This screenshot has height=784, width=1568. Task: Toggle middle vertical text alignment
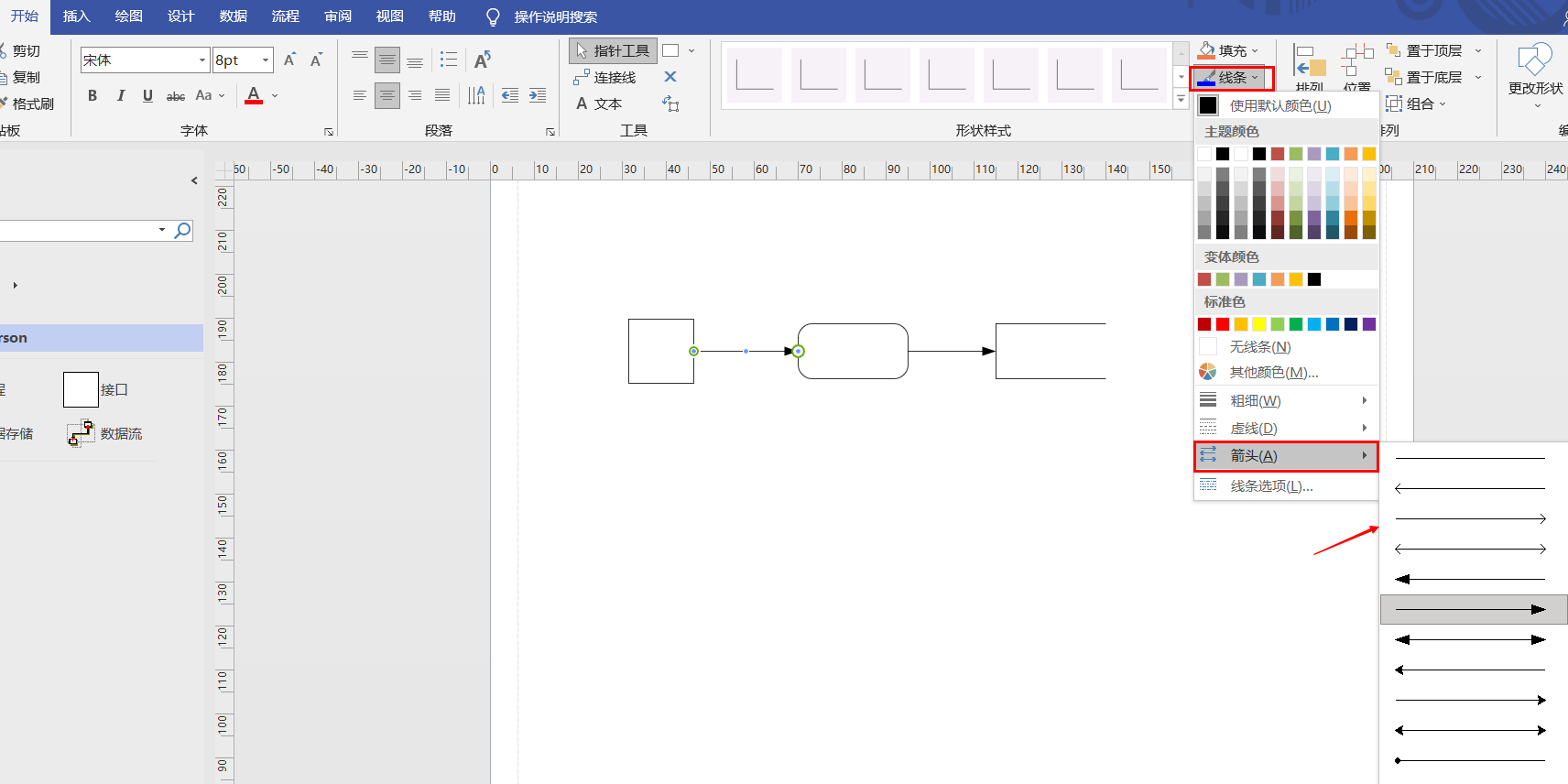pos(387,61)
